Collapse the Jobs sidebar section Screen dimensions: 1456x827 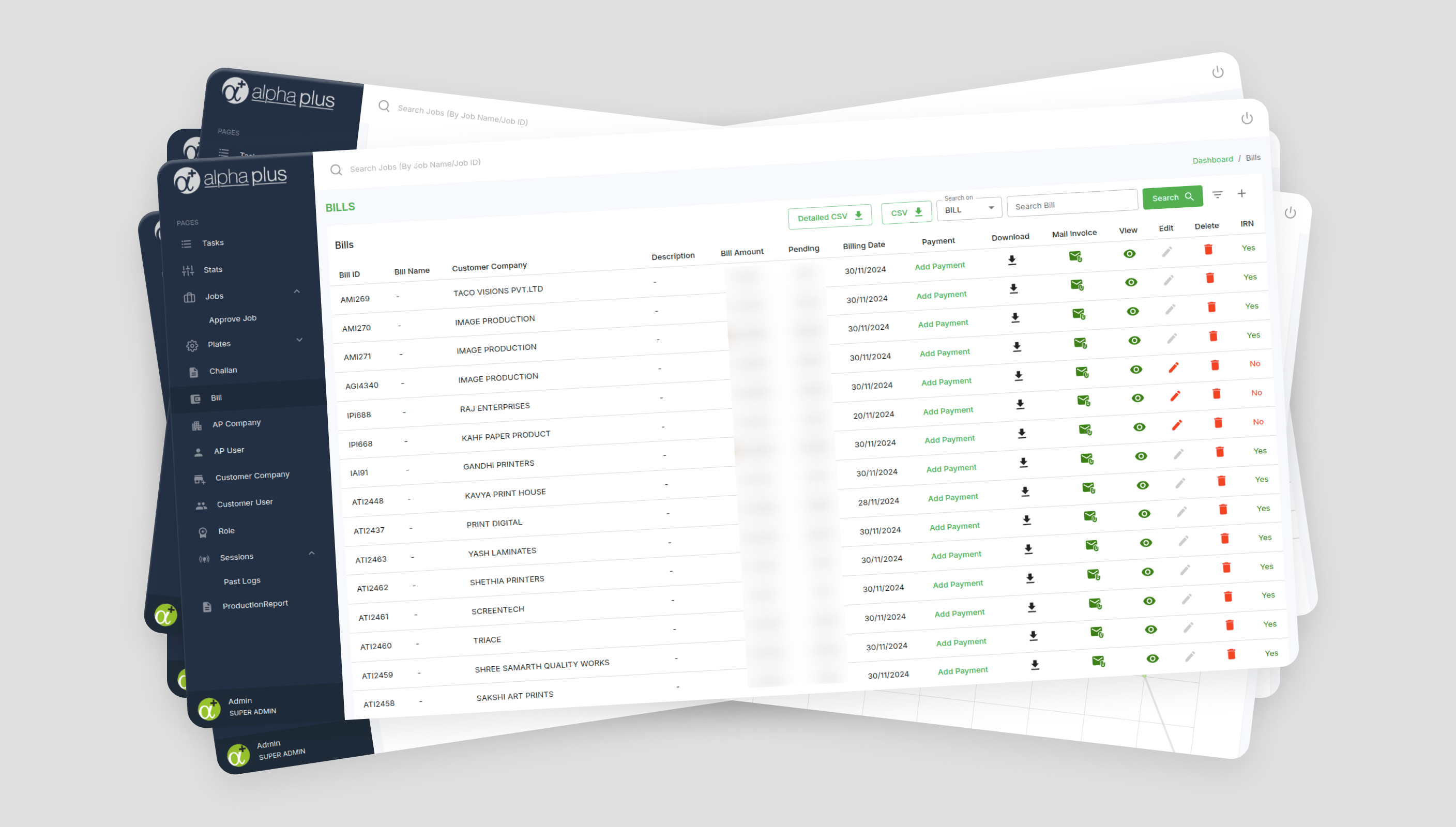[x=297, y=292]
